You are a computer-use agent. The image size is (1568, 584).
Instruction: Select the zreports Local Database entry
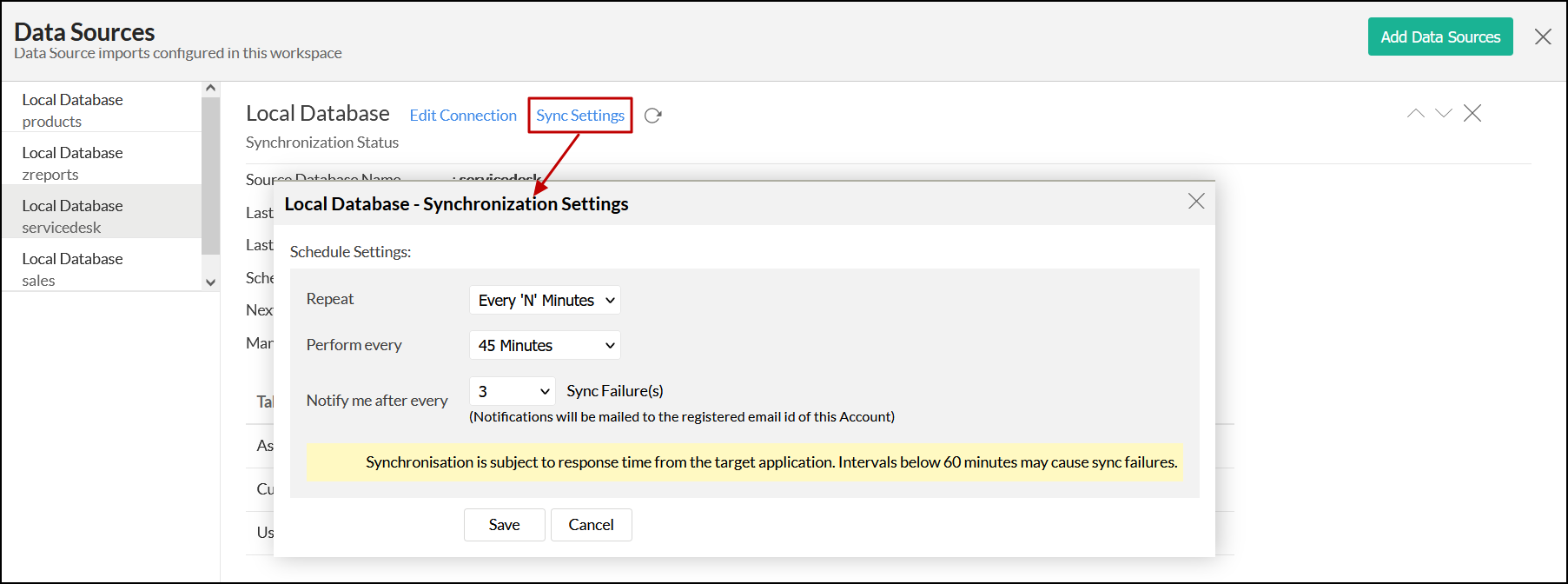point(73,163)
